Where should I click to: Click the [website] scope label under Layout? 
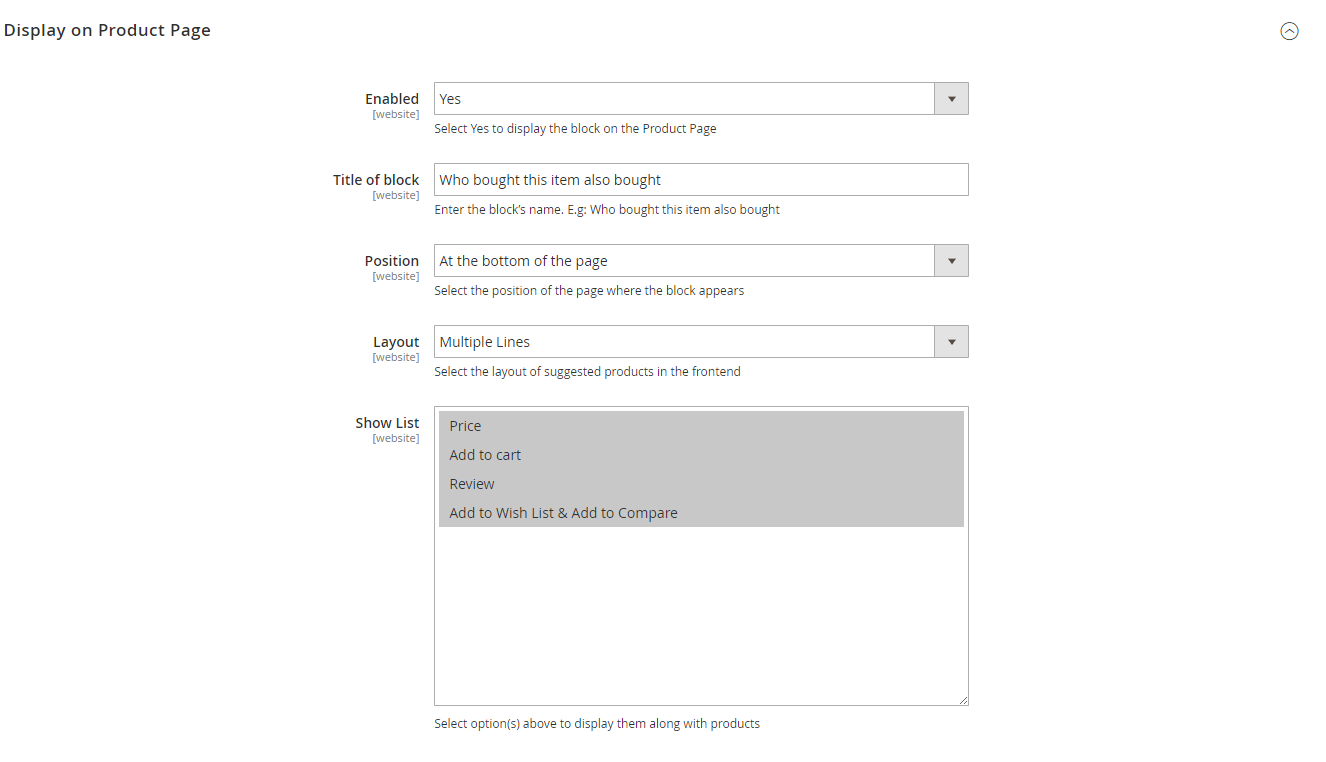pyautogui.click(x=396, y=357)
